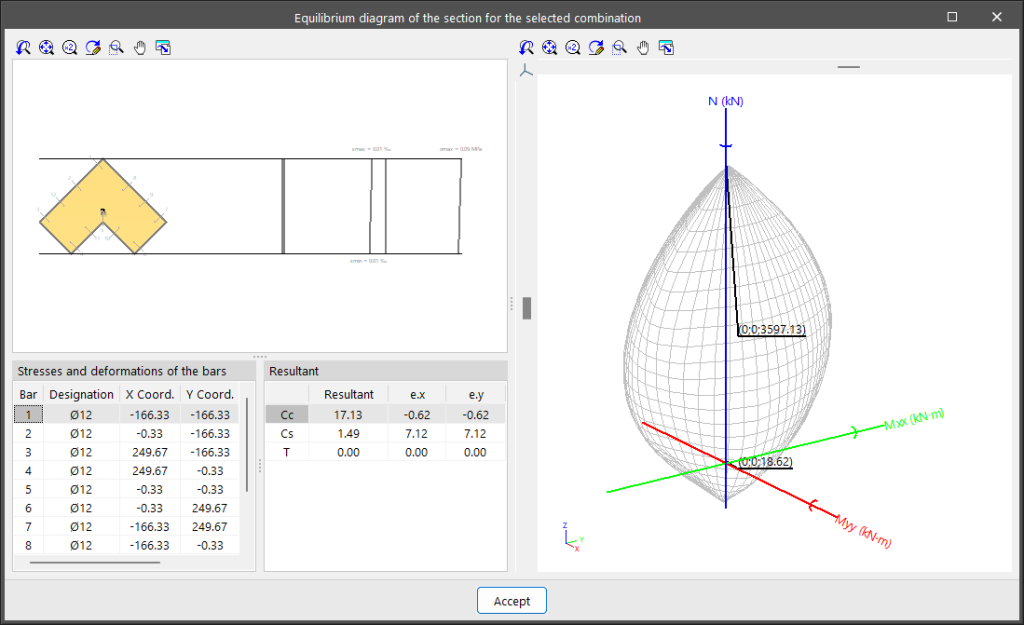1024x625 pixels.
Task: Click the axis orientation widget icon
Action: coord(525,70)
